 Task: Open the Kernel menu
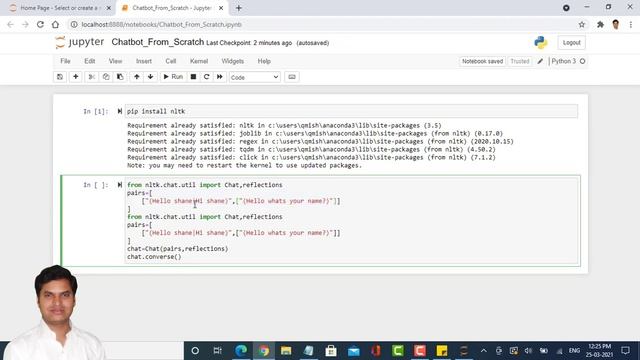(x=199, y=61)
